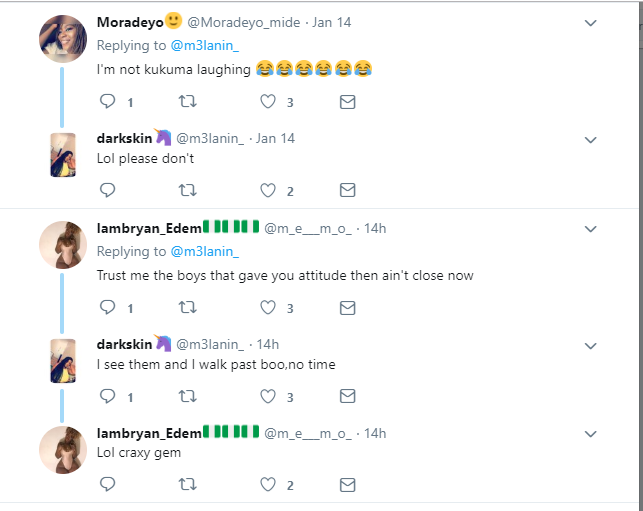Reply to the "Lol please don't" tweet
This screenshot has height=511, width=643.
click(108, 190)
